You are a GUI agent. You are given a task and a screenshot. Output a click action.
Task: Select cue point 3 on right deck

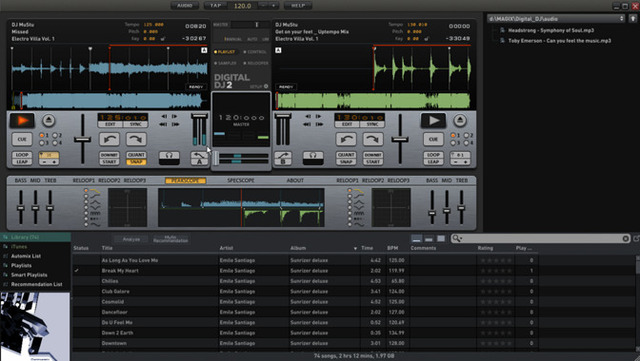[x=453, y=143]
